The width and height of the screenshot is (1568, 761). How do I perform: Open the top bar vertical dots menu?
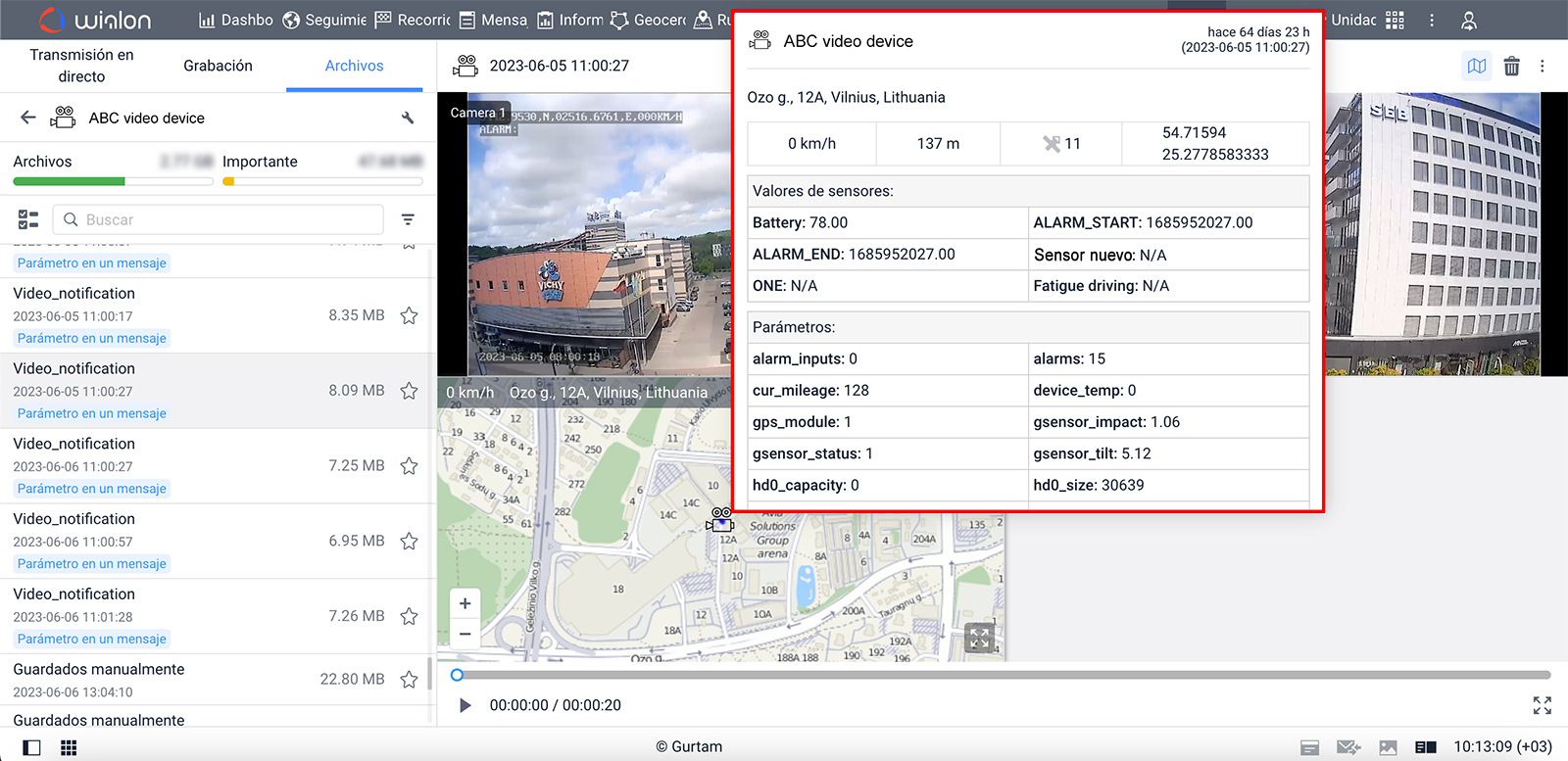tap(1432, 20)
